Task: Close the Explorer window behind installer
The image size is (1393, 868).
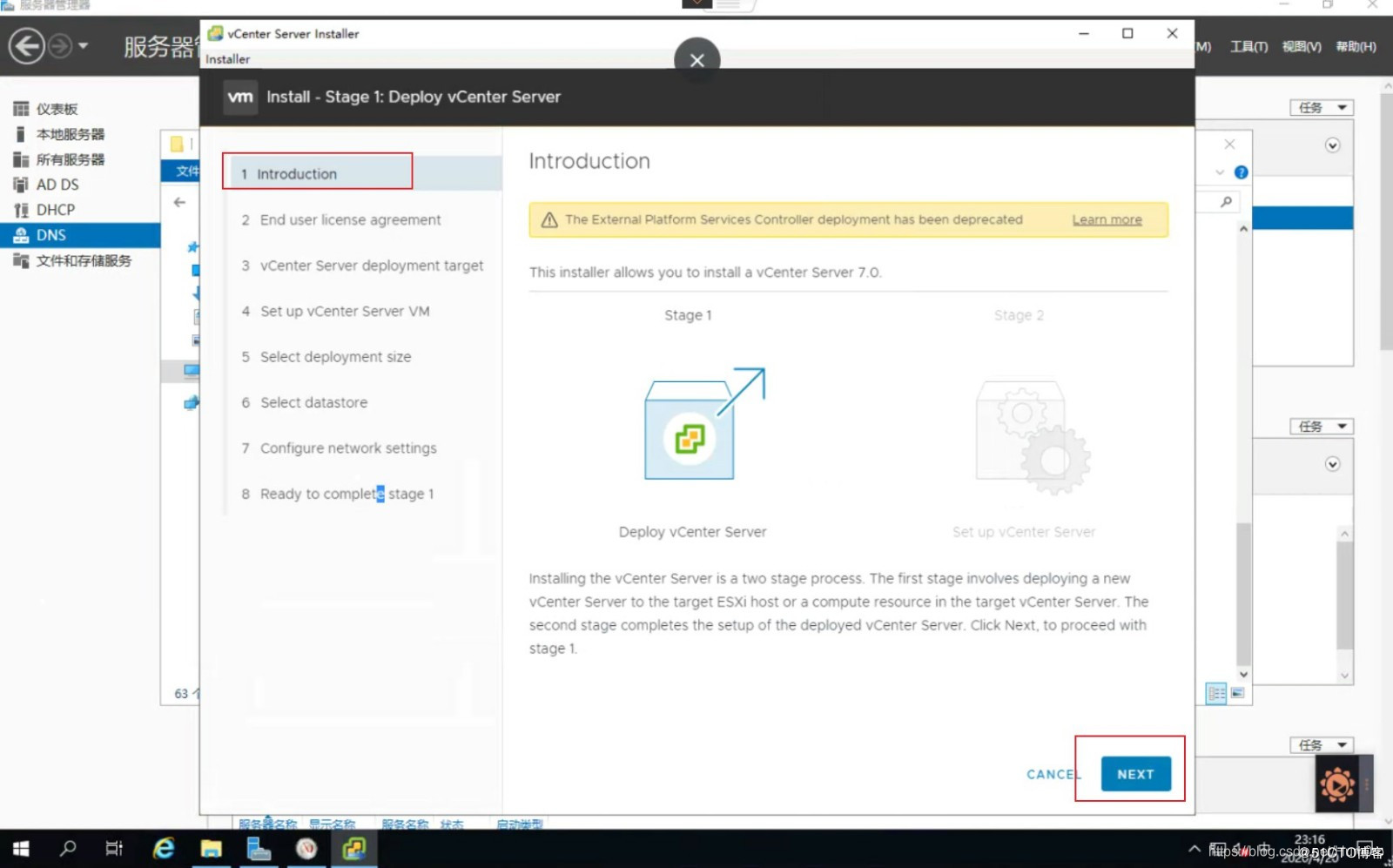Action: (x=1229, y=145)
